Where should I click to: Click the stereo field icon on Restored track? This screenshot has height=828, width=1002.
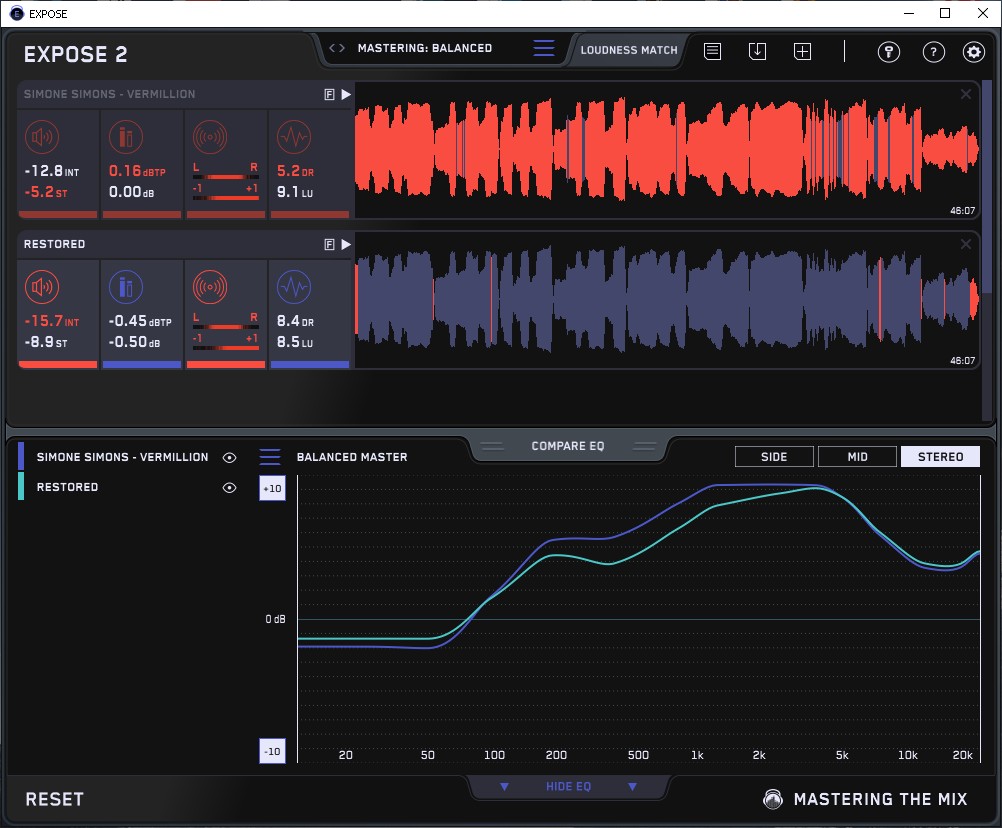208,288
